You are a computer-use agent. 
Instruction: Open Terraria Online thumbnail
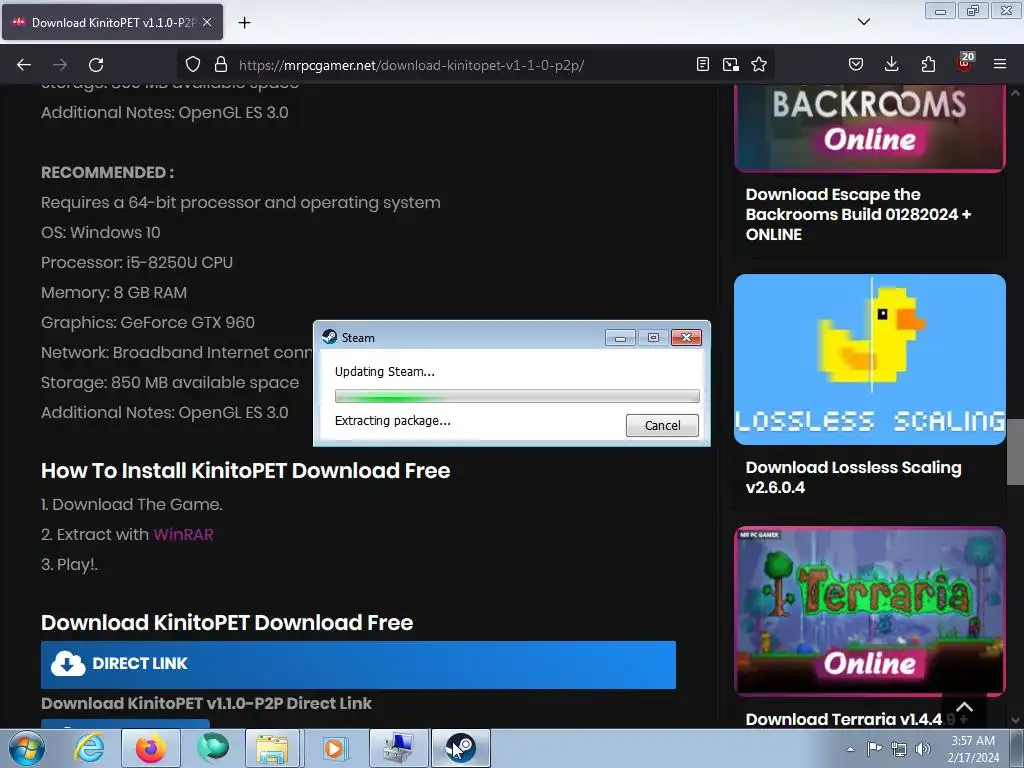pyautogui.click(x=869, y=611)
